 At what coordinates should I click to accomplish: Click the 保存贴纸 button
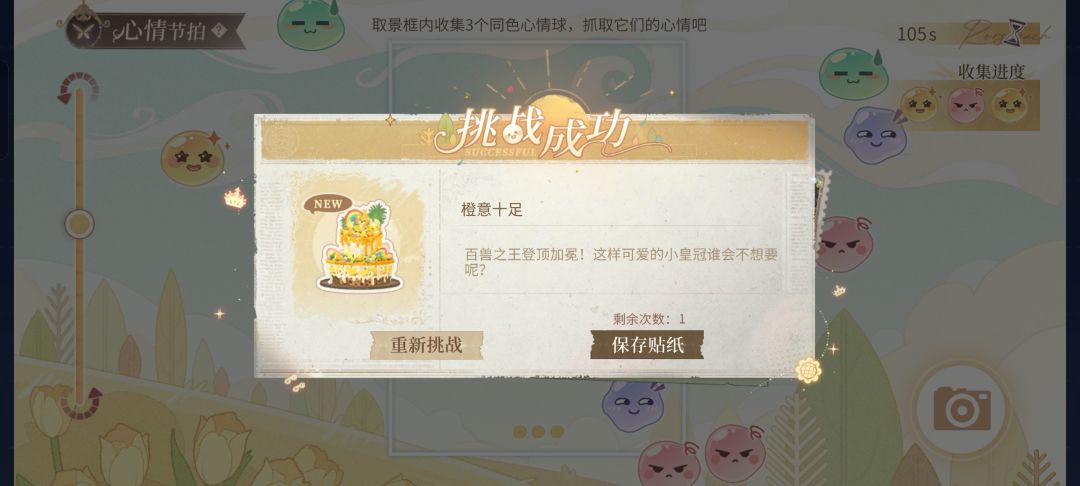pyautogui.click(x=647, y=345)
